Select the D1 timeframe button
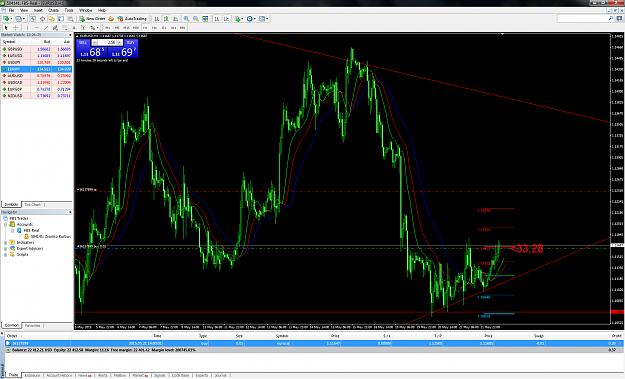This screenshot has width=625, height=379. coord(164,28)
